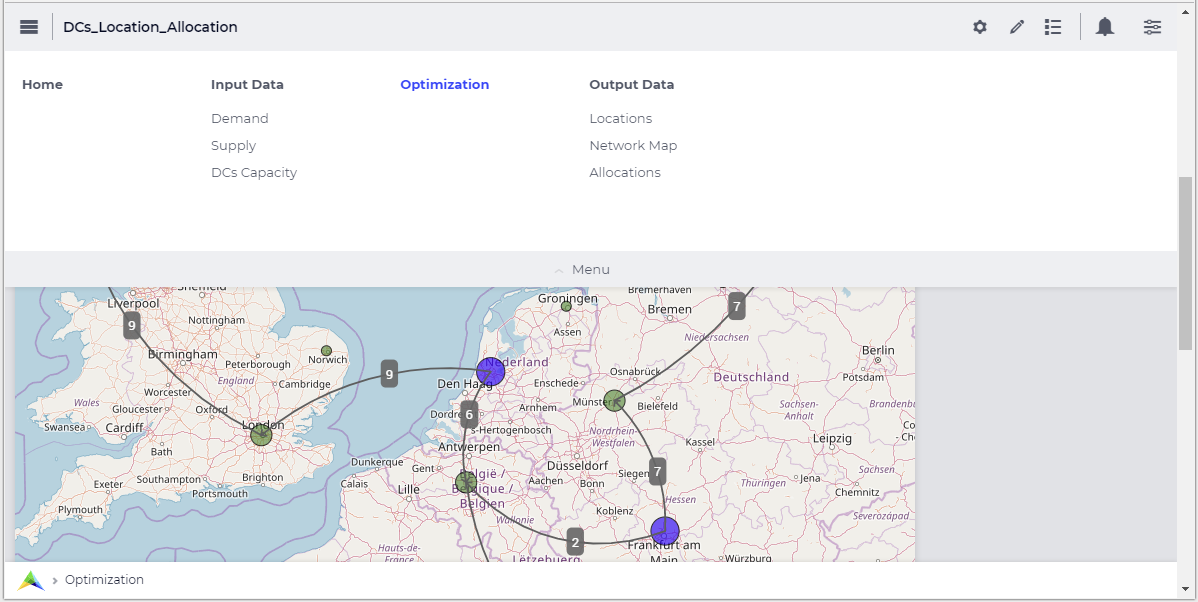Click the Düsseldorf label on map

coord(577,465)
